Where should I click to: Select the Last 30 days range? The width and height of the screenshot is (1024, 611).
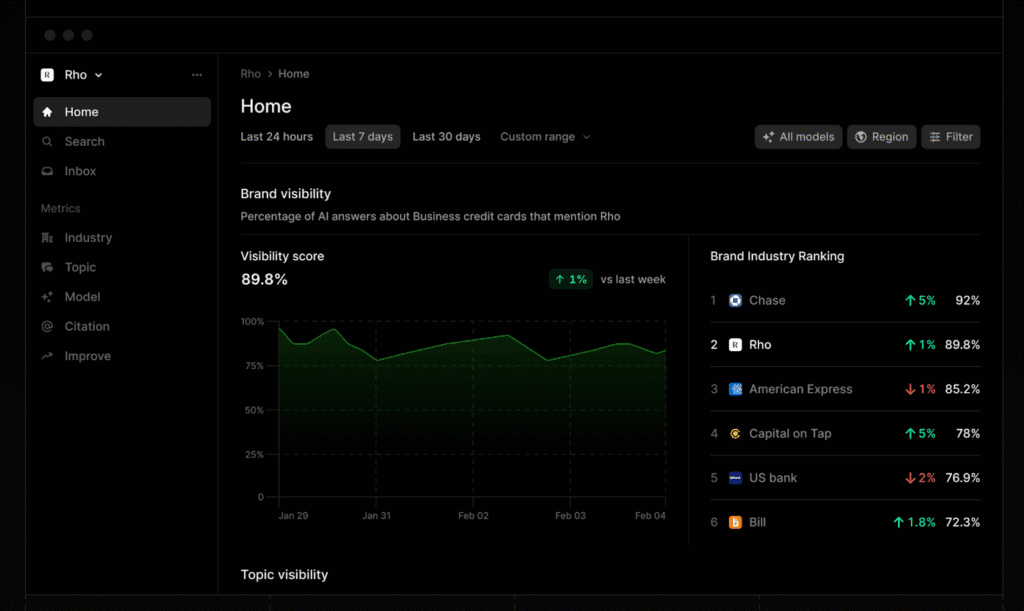click(446, 137)
